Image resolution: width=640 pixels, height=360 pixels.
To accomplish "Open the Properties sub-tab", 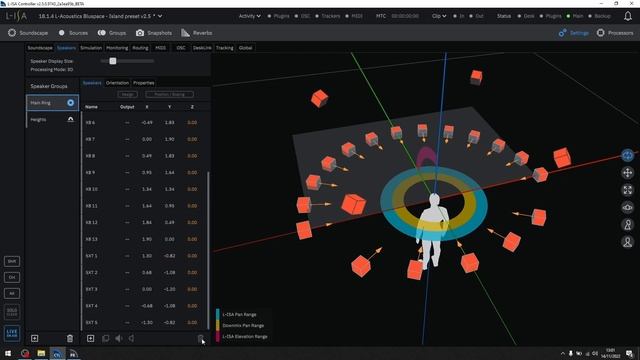I will (x=144, y=83).
